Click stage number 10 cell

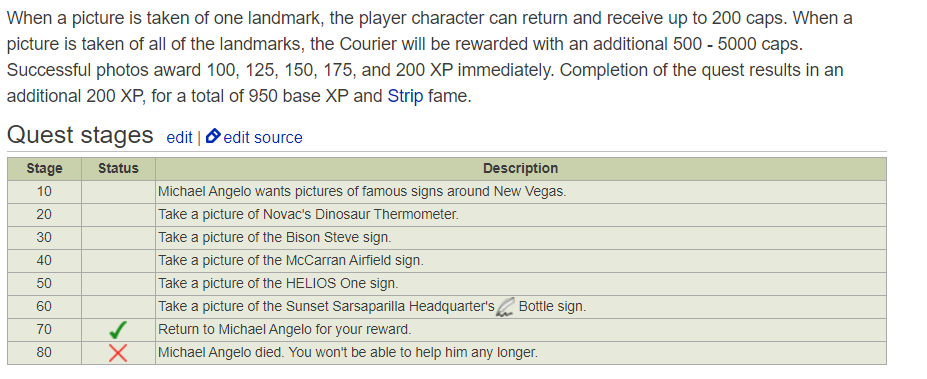[44, 192]
